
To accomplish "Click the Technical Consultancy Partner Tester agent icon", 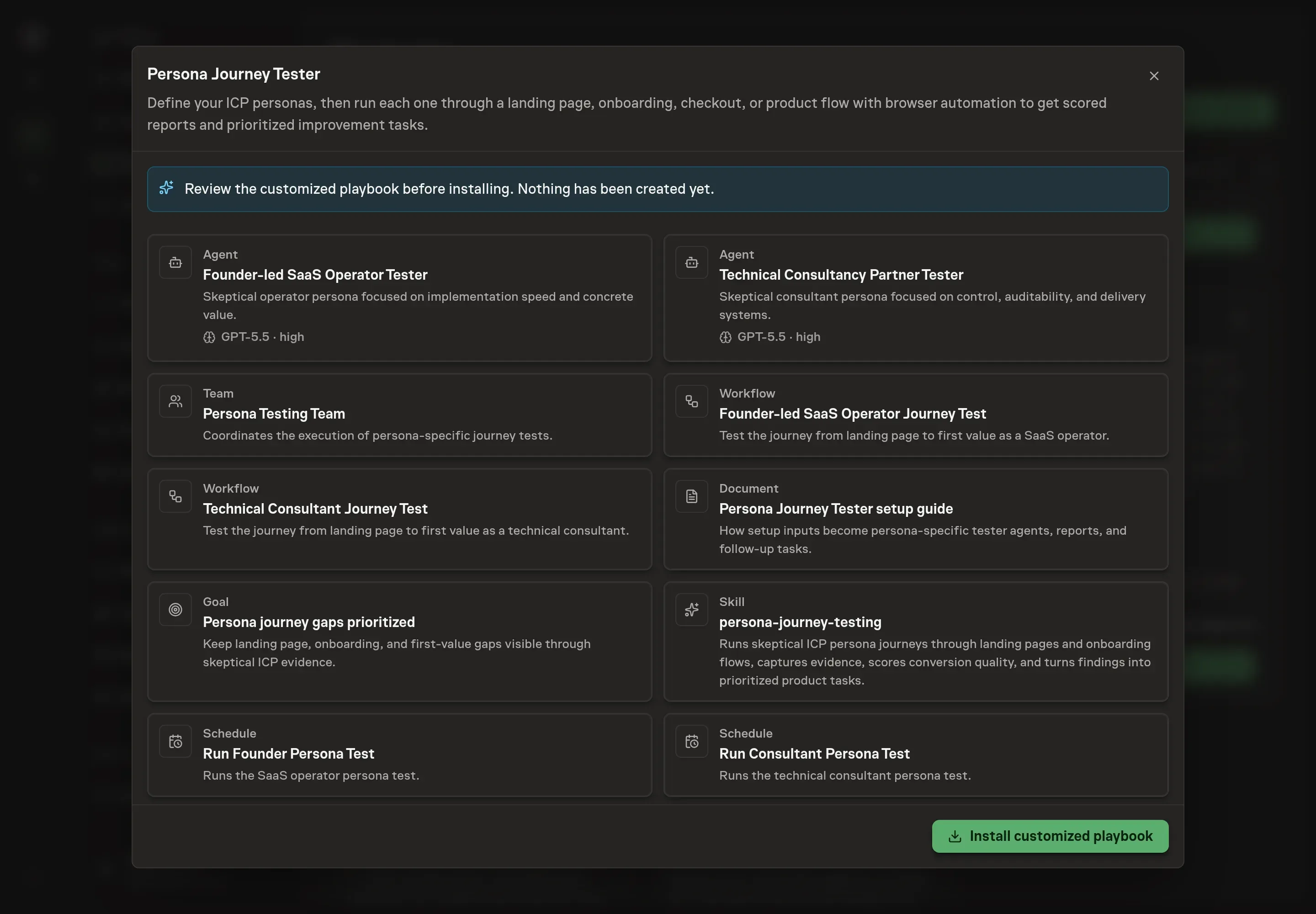I will coord(692,262).
